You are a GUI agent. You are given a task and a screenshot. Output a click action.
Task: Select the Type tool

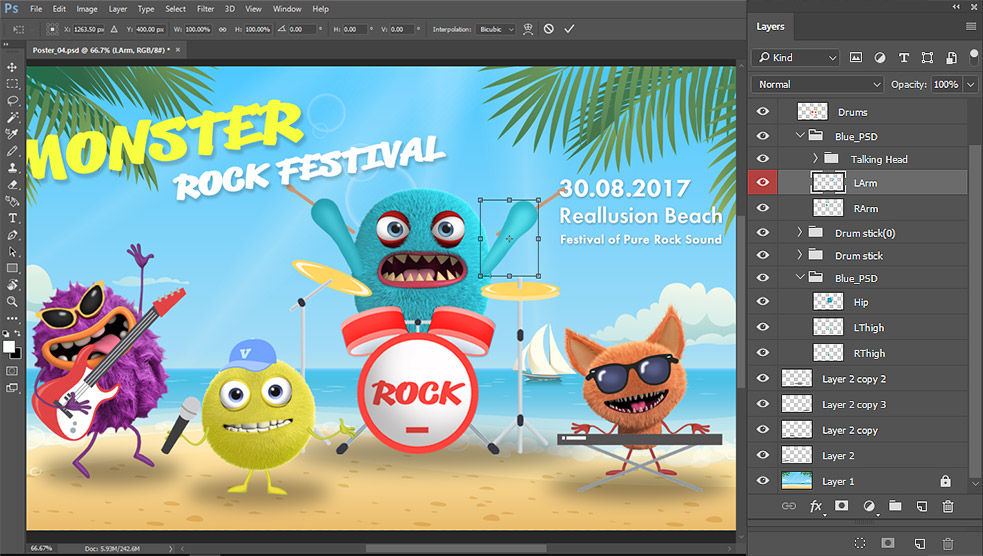pos(12,218)
